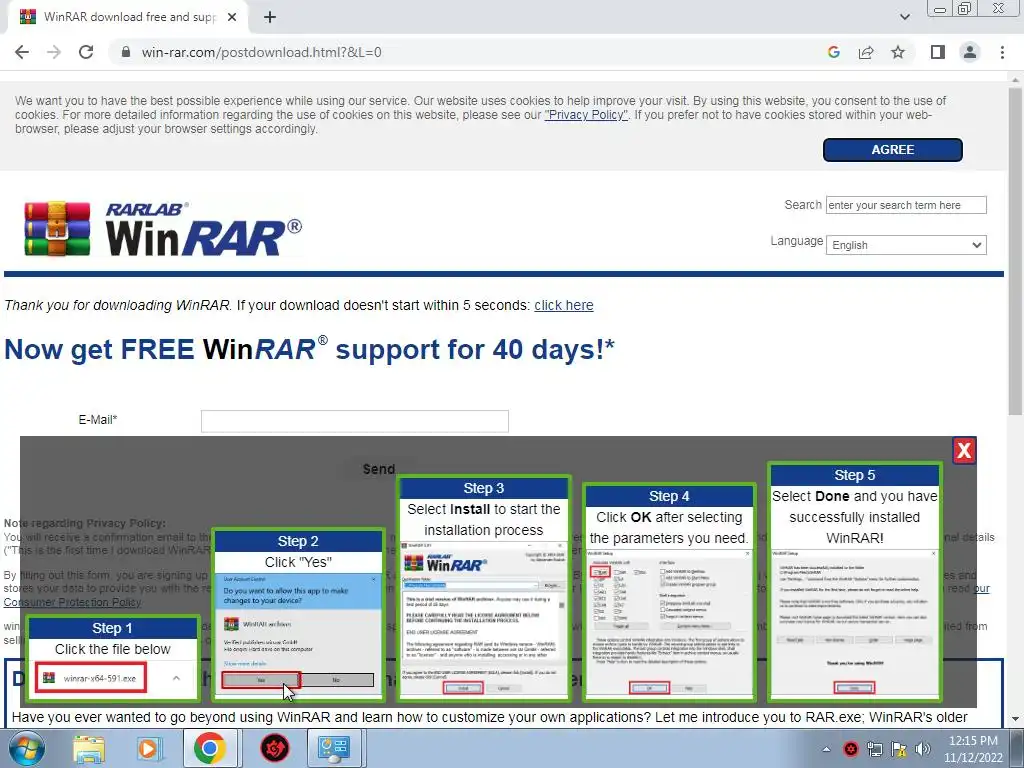
Task: Focus the search term input field
Action: (906, 205)
